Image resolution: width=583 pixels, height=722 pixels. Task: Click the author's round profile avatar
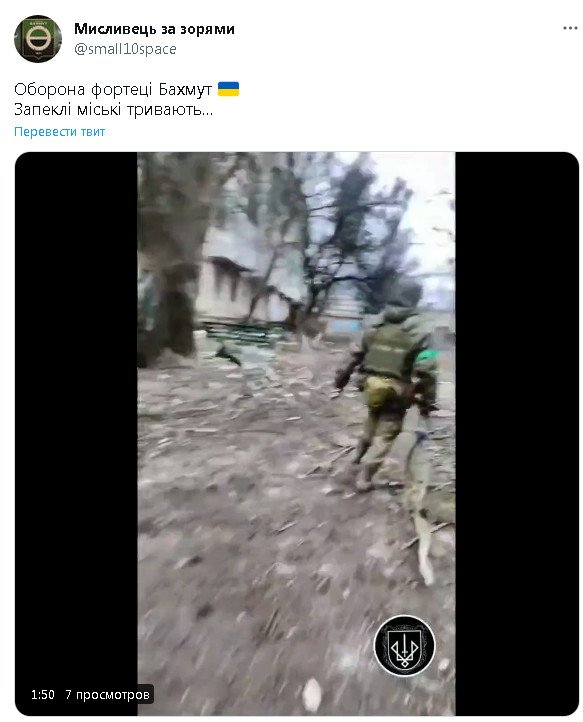(x=38, y=39)
